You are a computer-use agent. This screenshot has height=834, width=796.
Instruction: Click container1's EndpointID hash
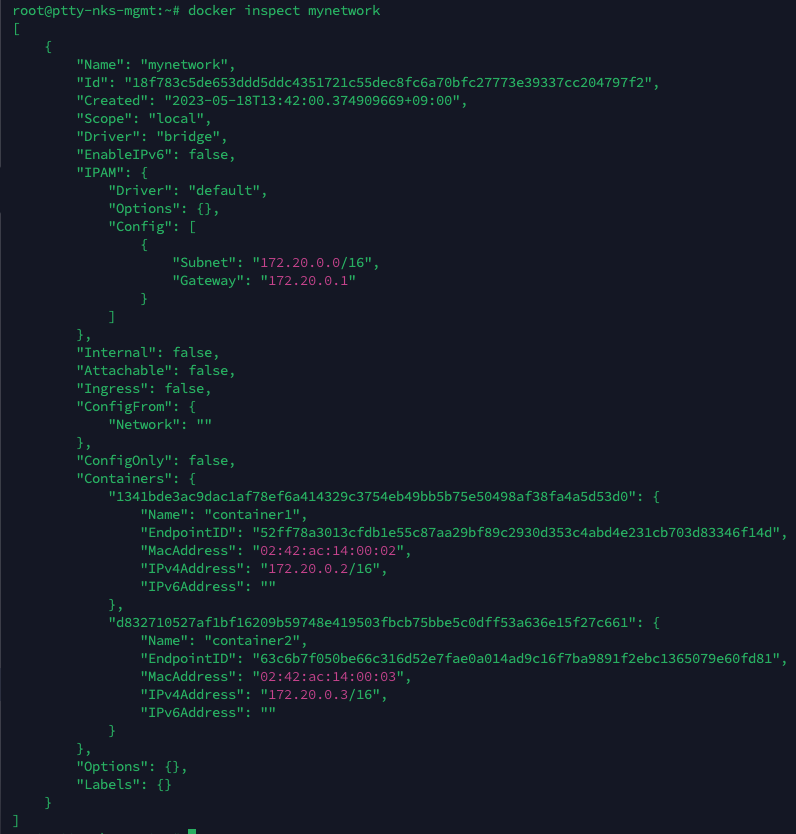pos(516,533)
